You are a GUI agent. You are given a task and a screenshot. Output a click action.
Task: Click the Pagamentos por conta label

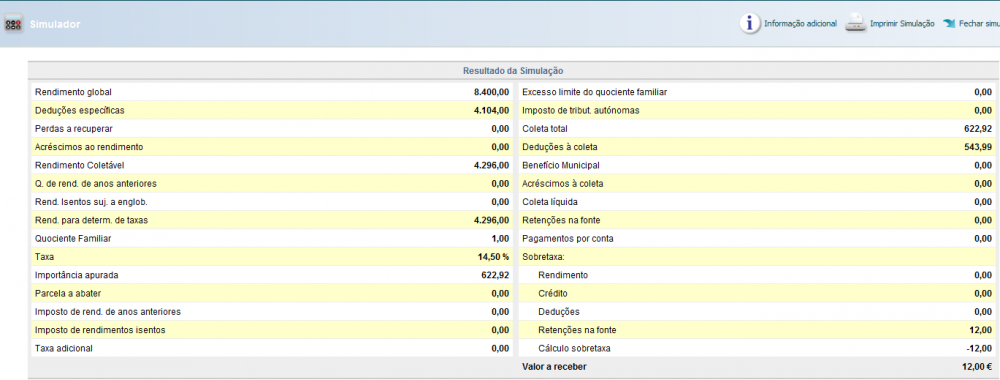point(568,238)
